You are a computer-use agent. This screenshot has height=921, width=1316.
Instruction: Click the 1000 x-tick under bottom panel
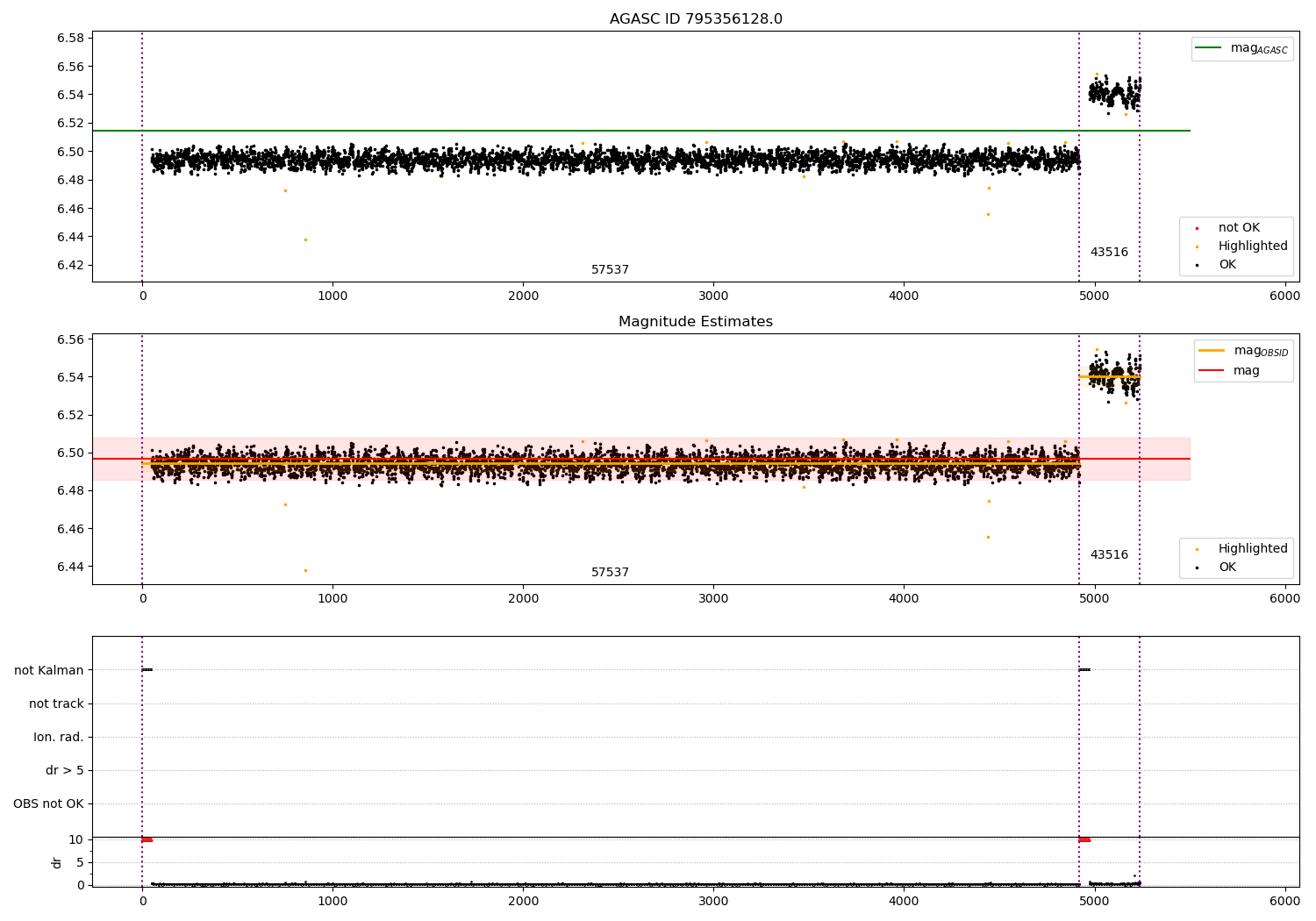click(x=333, y=901)
